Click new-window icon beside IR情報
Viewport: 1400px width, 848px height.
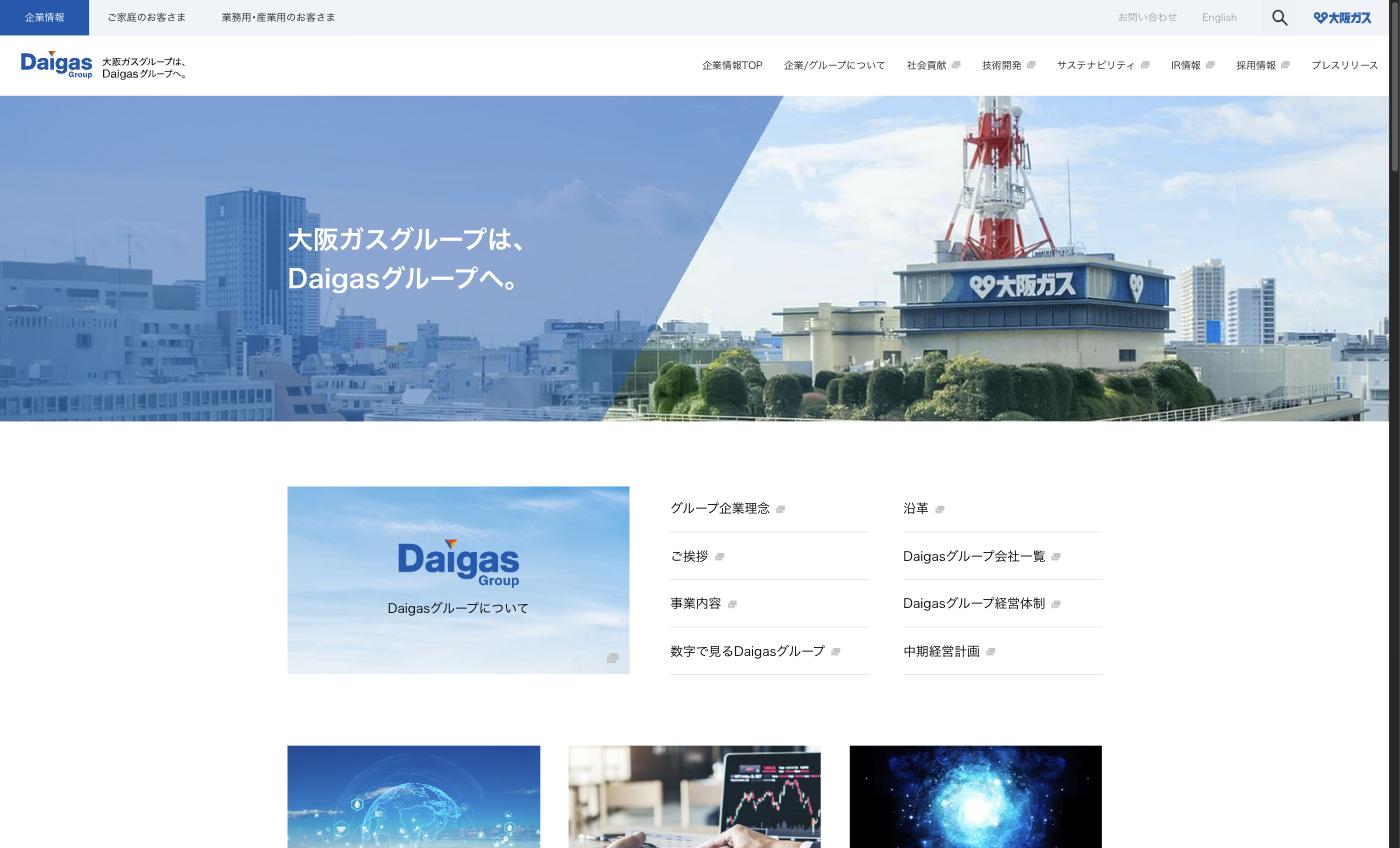[1210, 65]
